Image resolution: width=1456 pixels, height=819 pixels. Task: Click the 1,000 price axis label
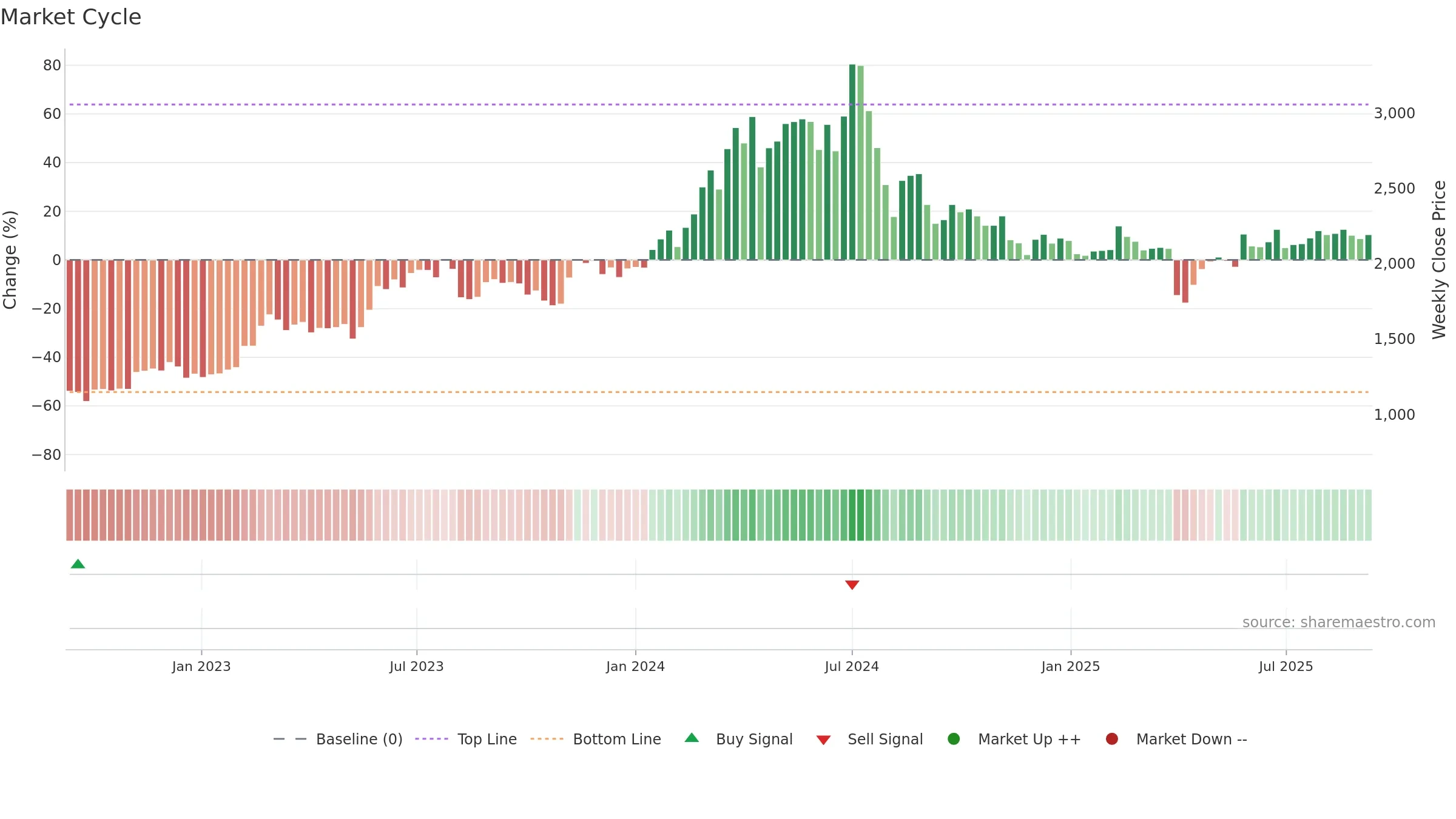point(1394,415)
